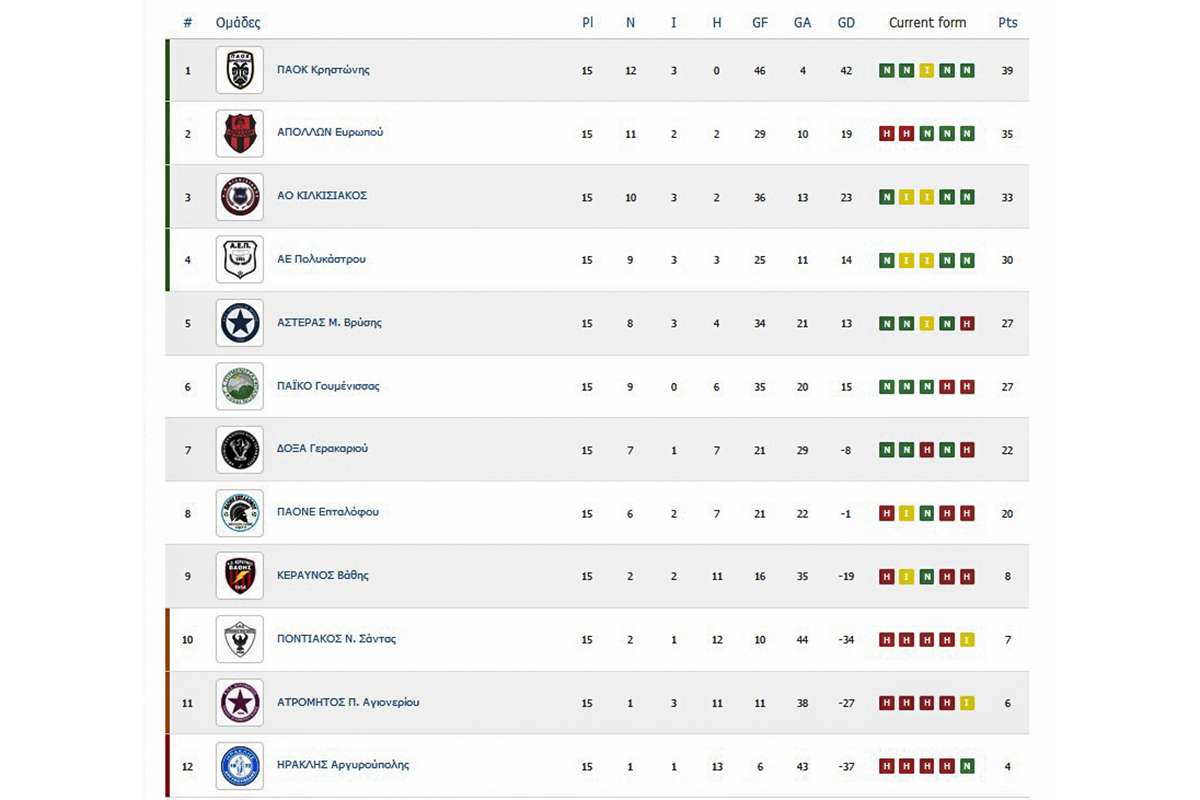Click the ΑΠΟΛΛΩΝ Ευρωπού red-black crest
Viewport: 1200px width, 800px height.
coord(240,133)
